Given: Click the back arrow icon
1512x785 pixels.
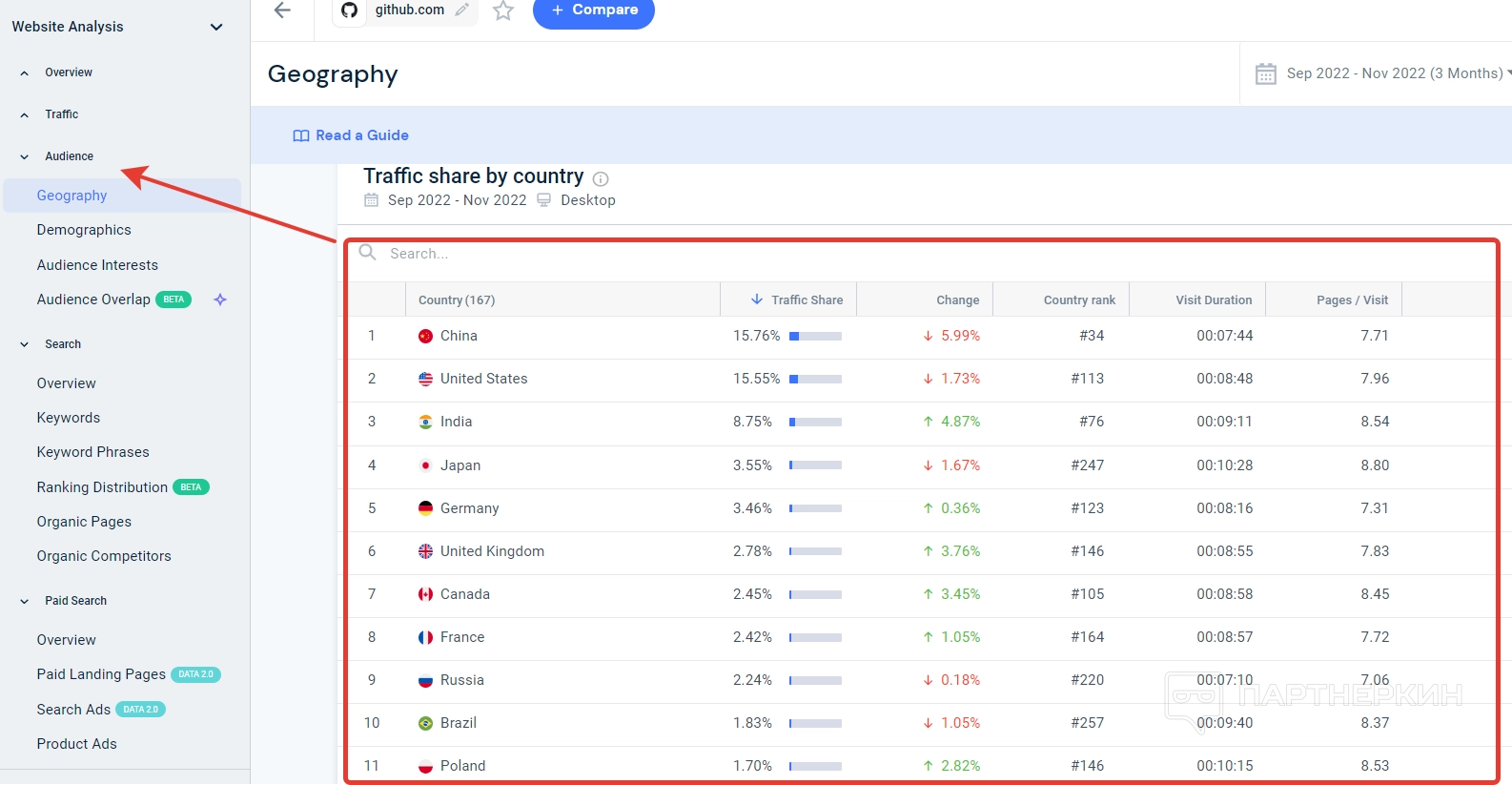Looking at the screenshot, I should coord(282,10).
